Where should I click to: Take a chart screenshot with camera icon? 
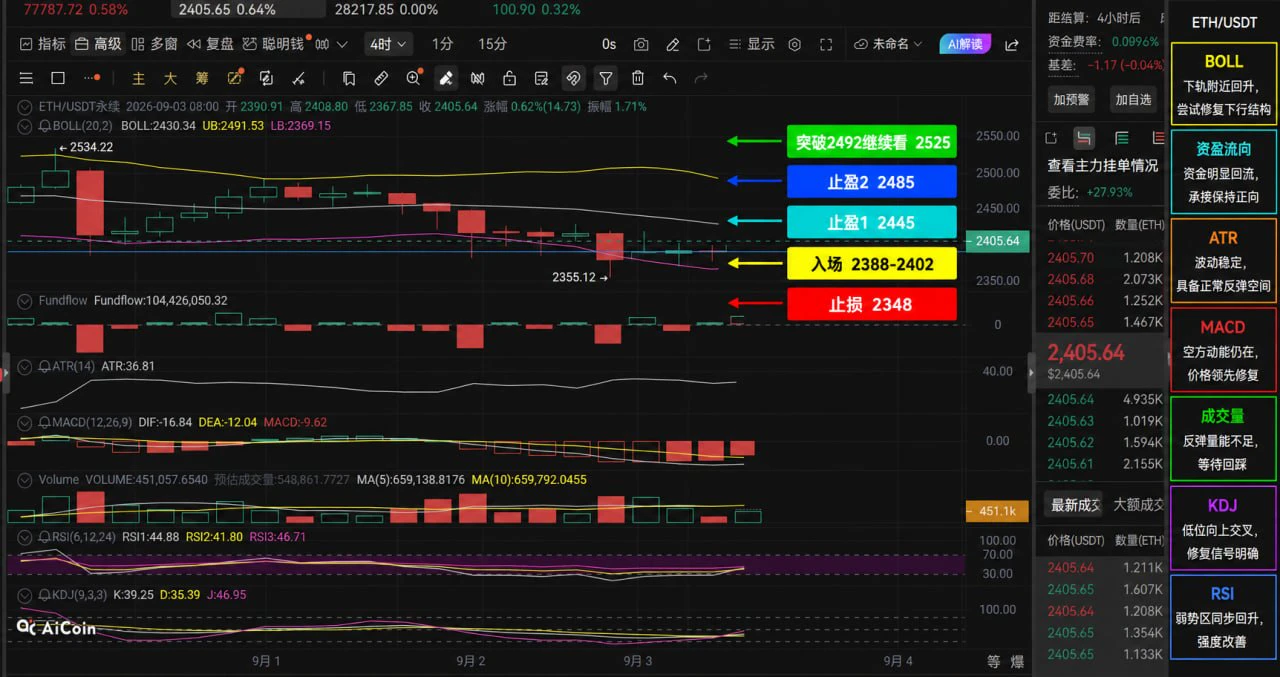[x=641, y=44]
